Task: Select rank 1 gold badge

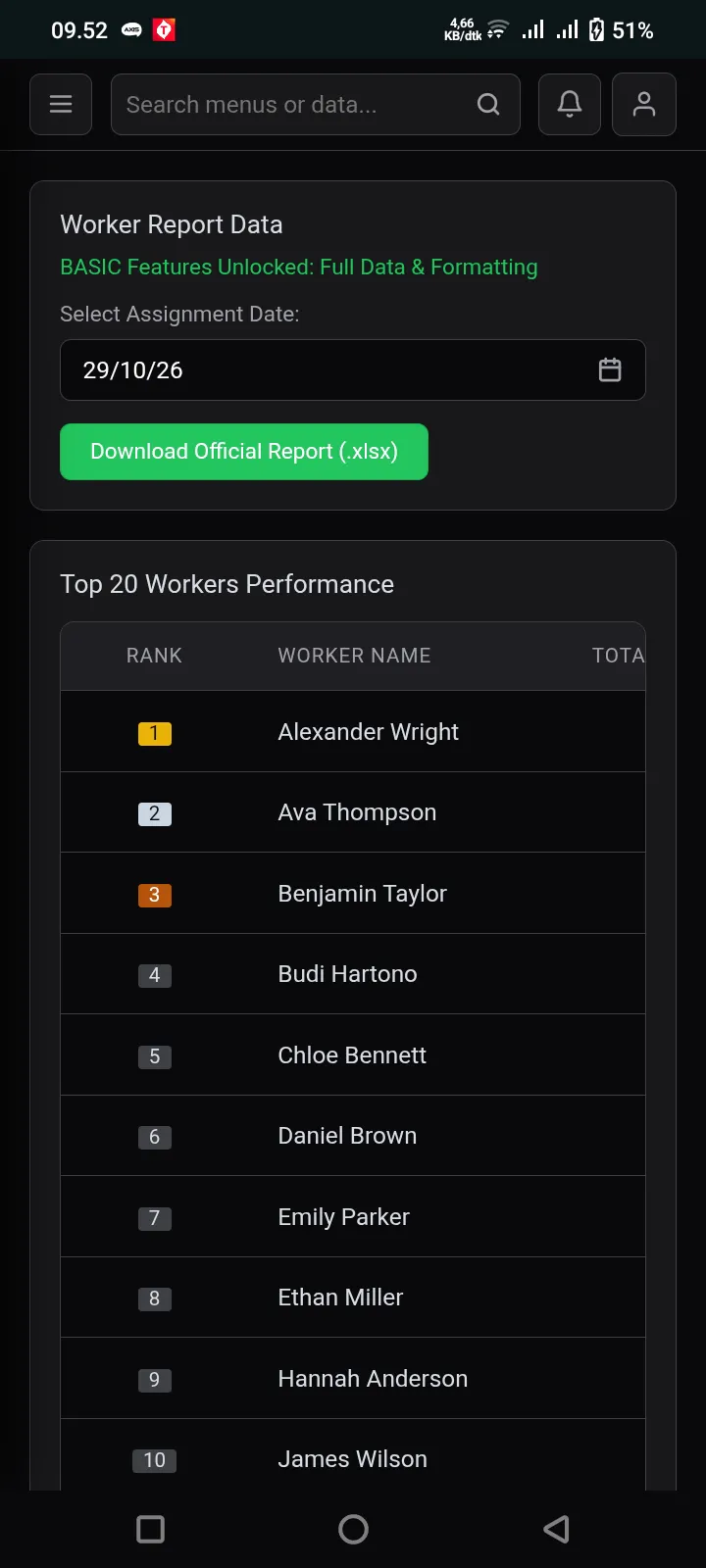Action: coord(155,733)
